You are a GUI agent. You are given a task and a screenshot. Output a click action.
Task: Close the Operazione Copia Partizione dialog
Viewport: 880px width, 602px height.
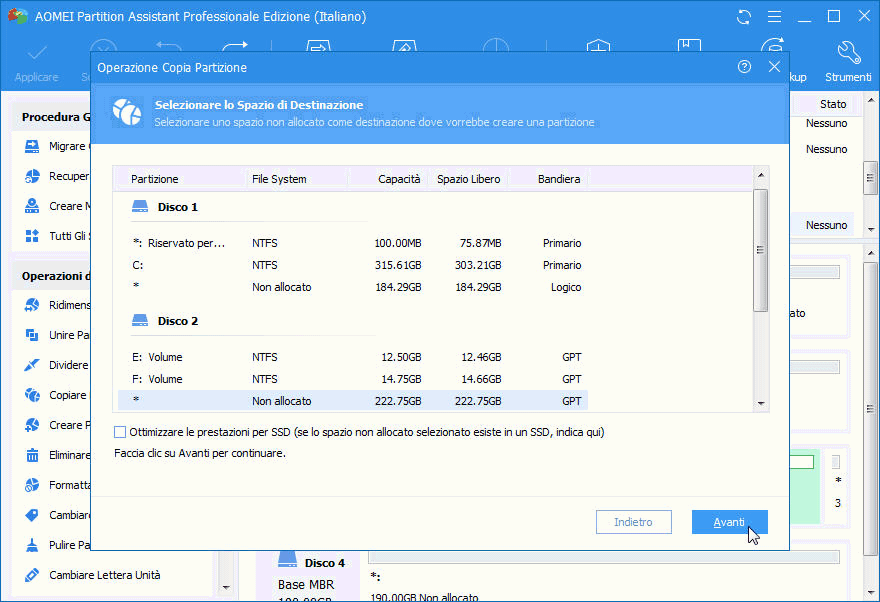(x=774, y=67)
